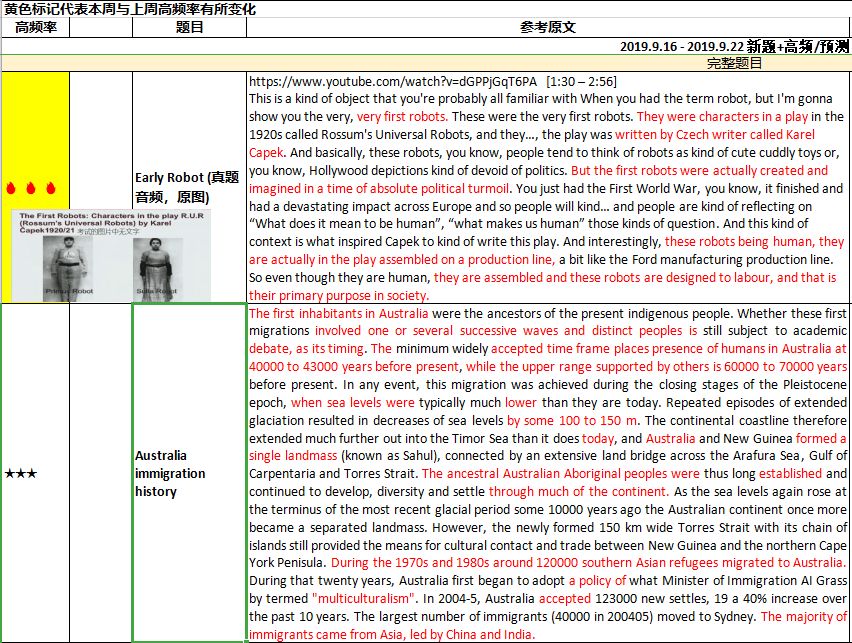852x643 pixels.
Task: Select the 题目 header cell
Action: [x=189, y=27]
